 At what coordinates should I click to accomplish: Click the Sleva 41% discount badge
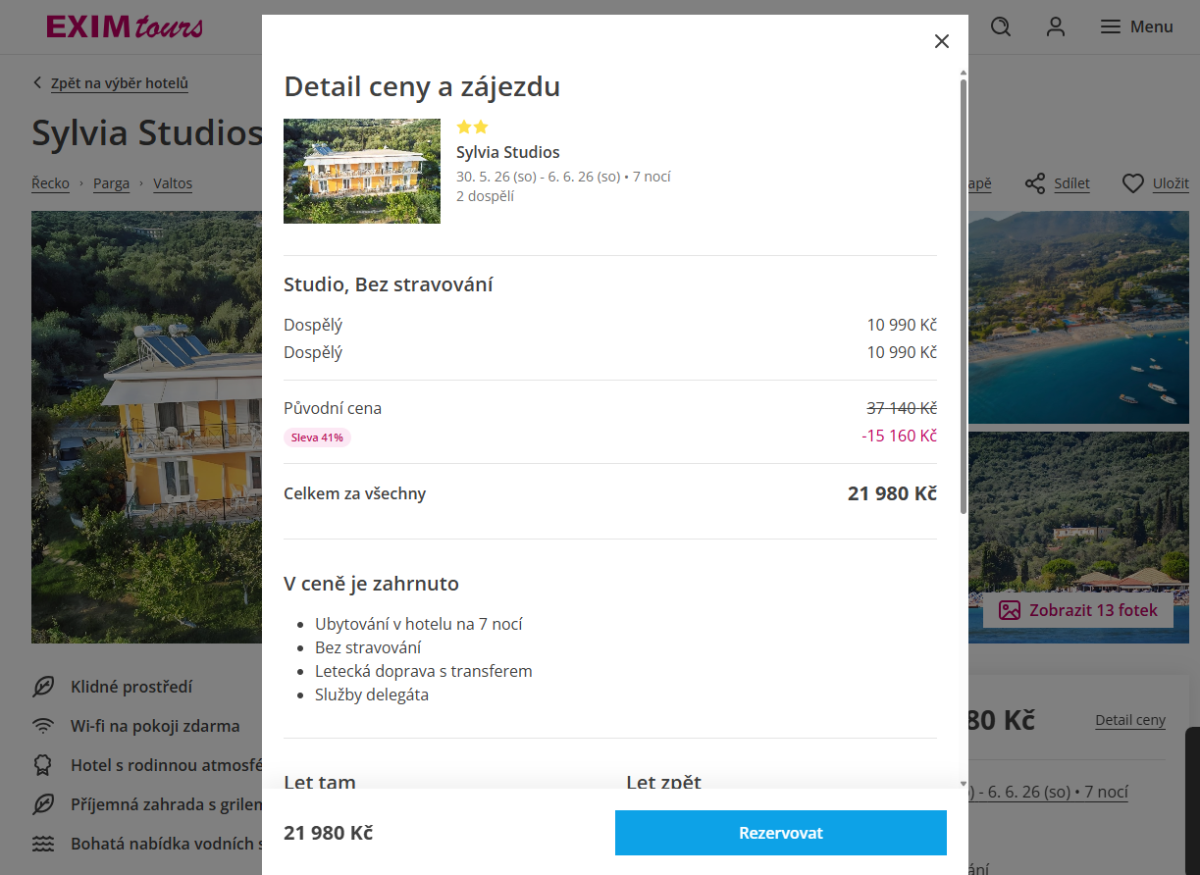[x=318, y=437]
